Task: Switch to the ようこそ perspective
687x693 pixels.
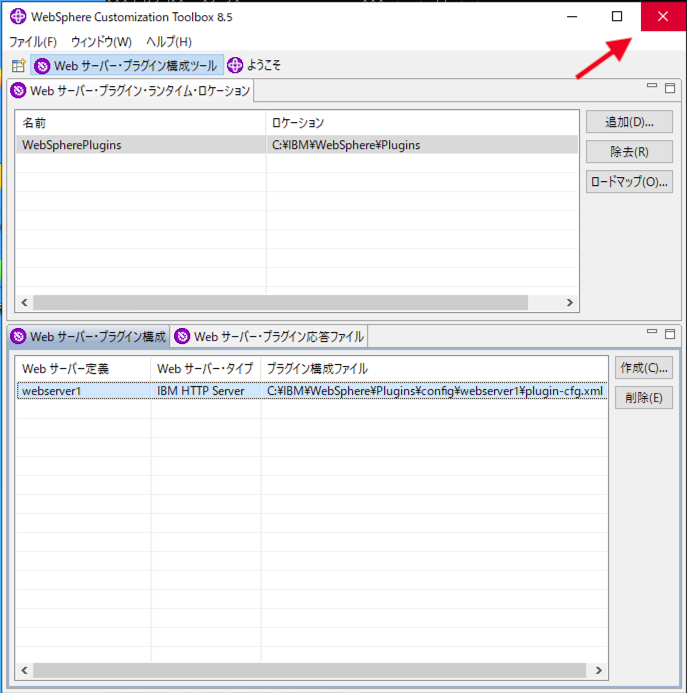Action: pyautogui.click(x=254, y=65)
